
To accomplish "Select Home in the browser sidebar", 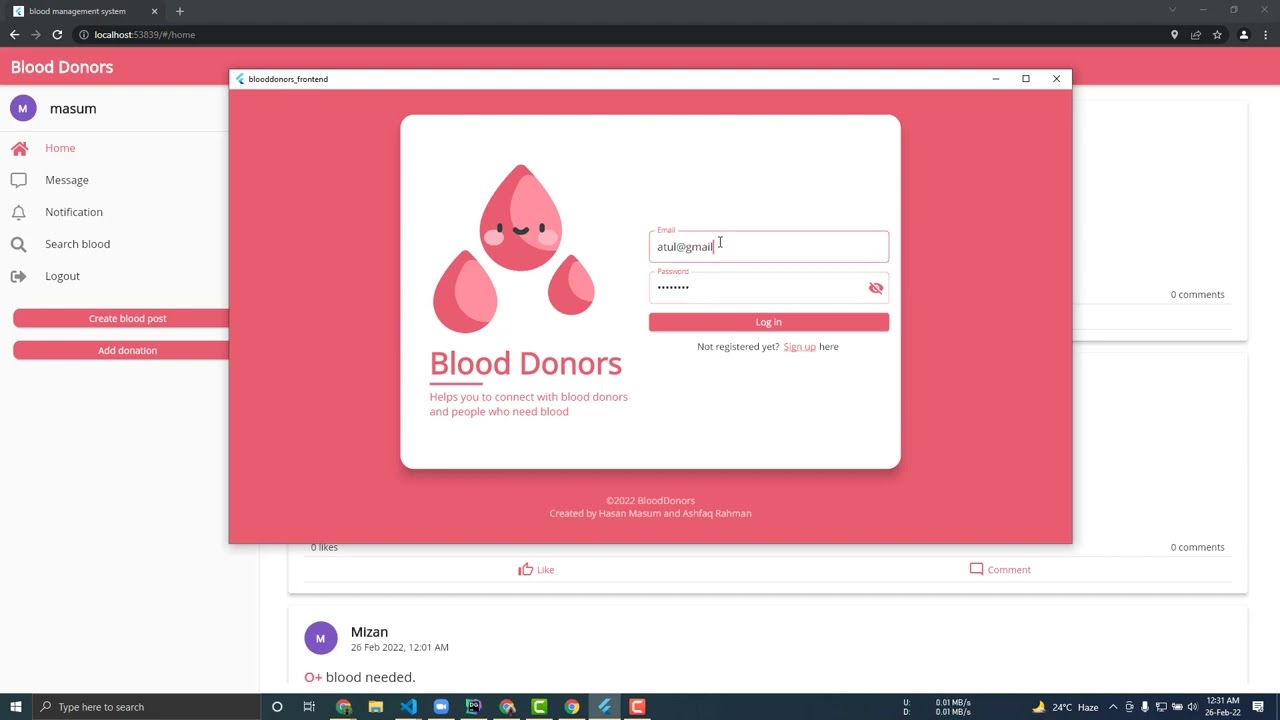I will point(60,148).
